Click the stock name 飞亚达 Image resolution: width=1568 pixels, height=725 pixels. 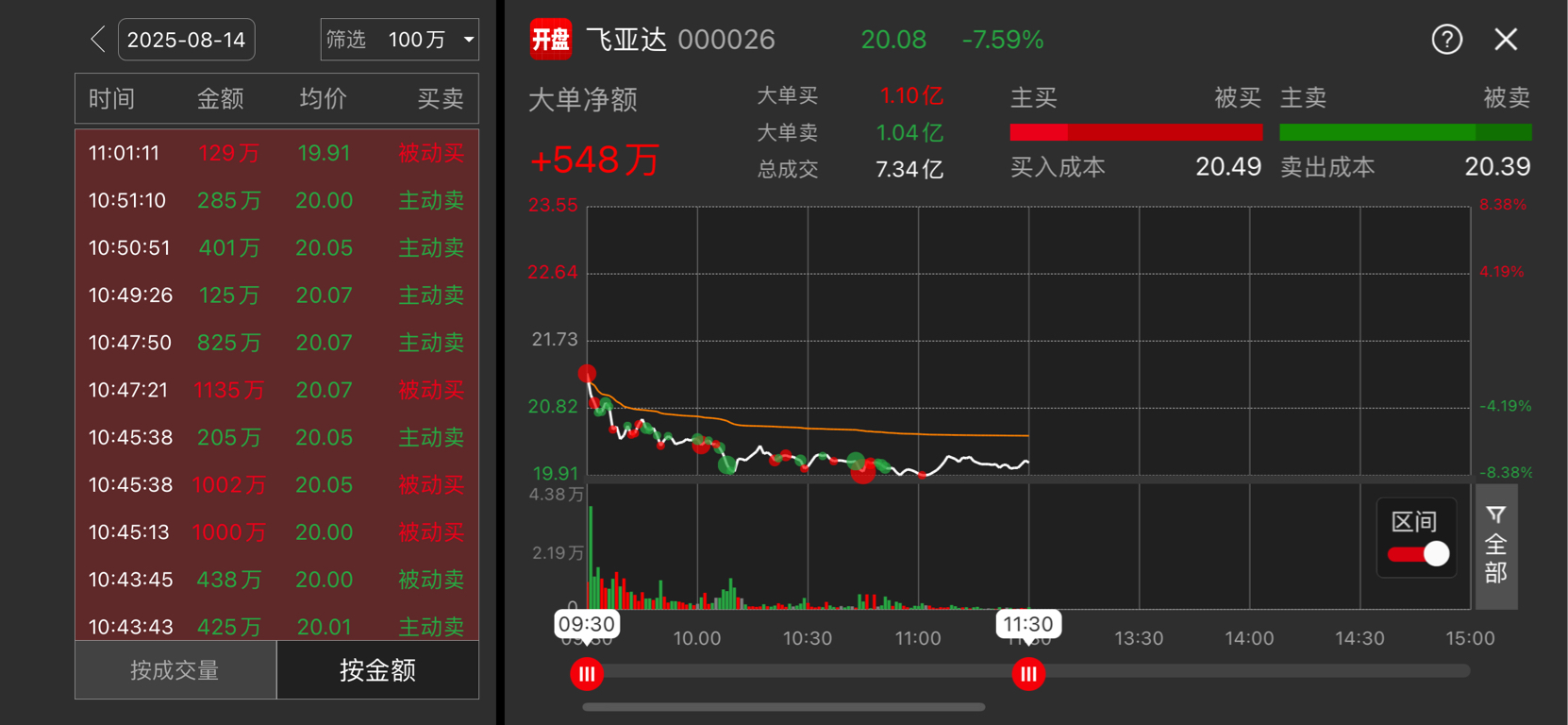626,40
